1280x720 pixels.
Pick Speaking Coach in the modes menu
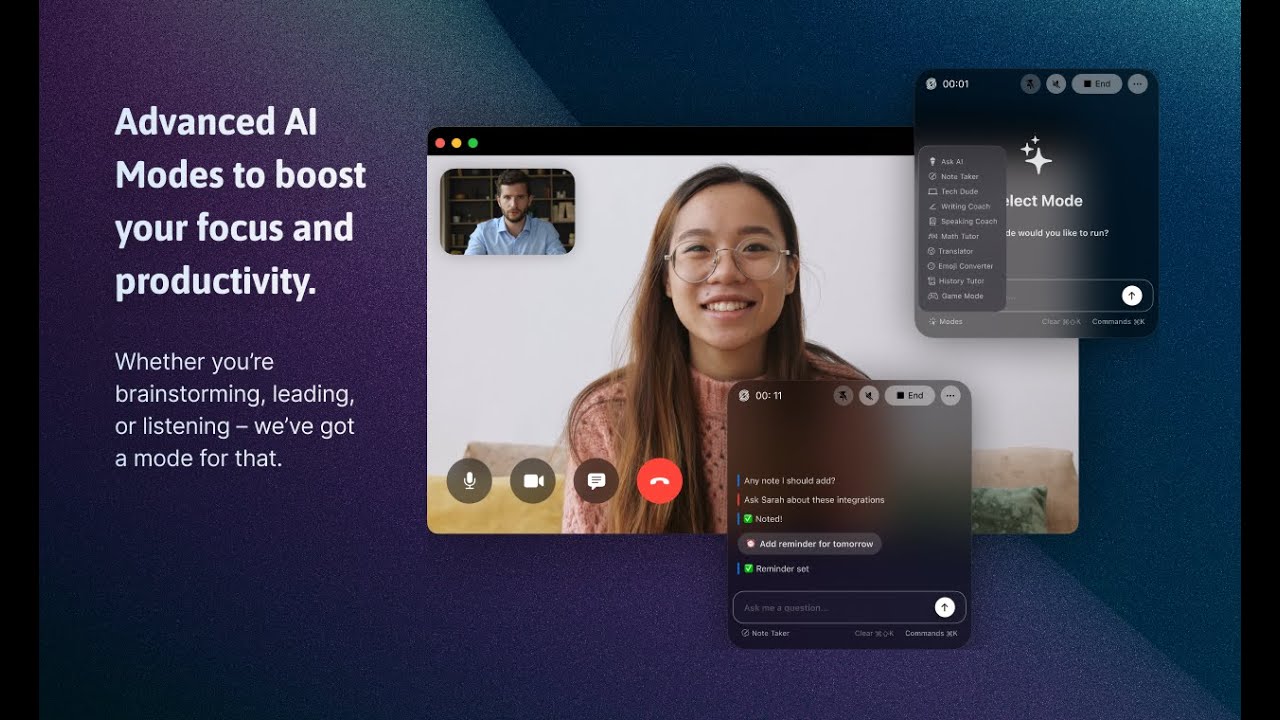click(961, 221)
